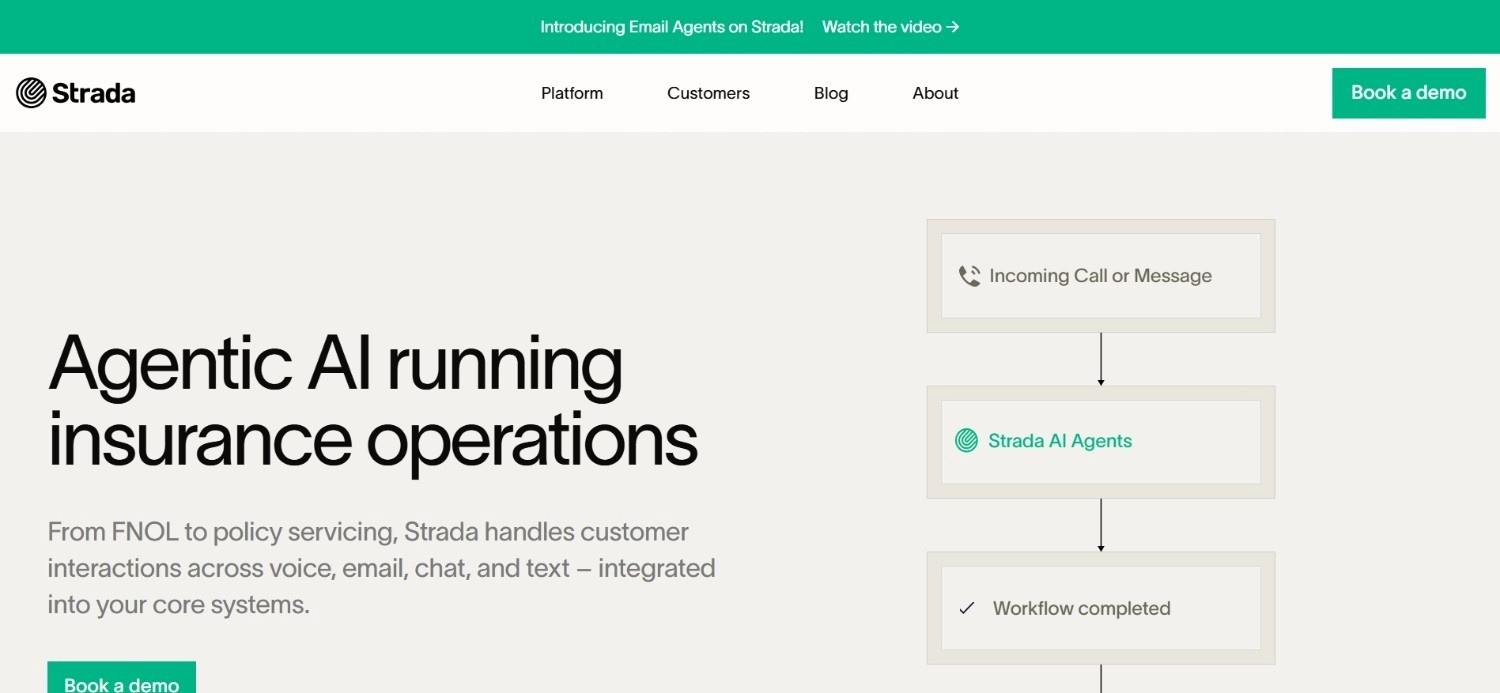The image size is (1500, 693).
Task: Follow the Watch the video link
Action: coord(890,27)
